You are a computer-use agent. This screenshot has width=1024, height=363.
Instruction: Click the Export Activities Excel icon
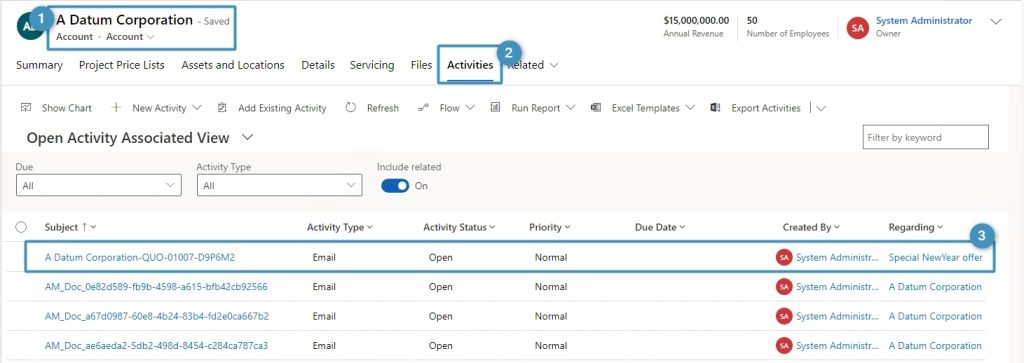[x=715, y=108]
